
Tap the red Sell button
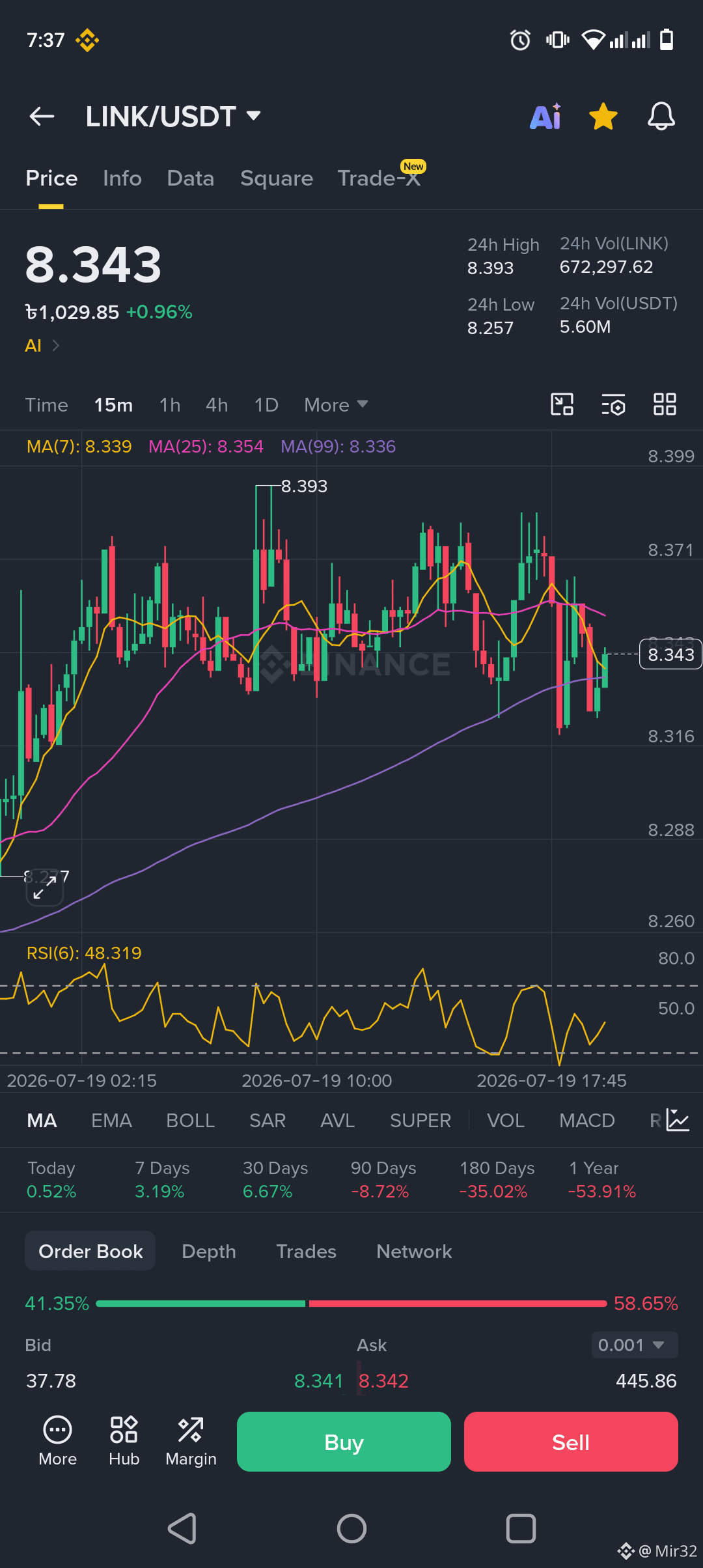point(571,1442)
